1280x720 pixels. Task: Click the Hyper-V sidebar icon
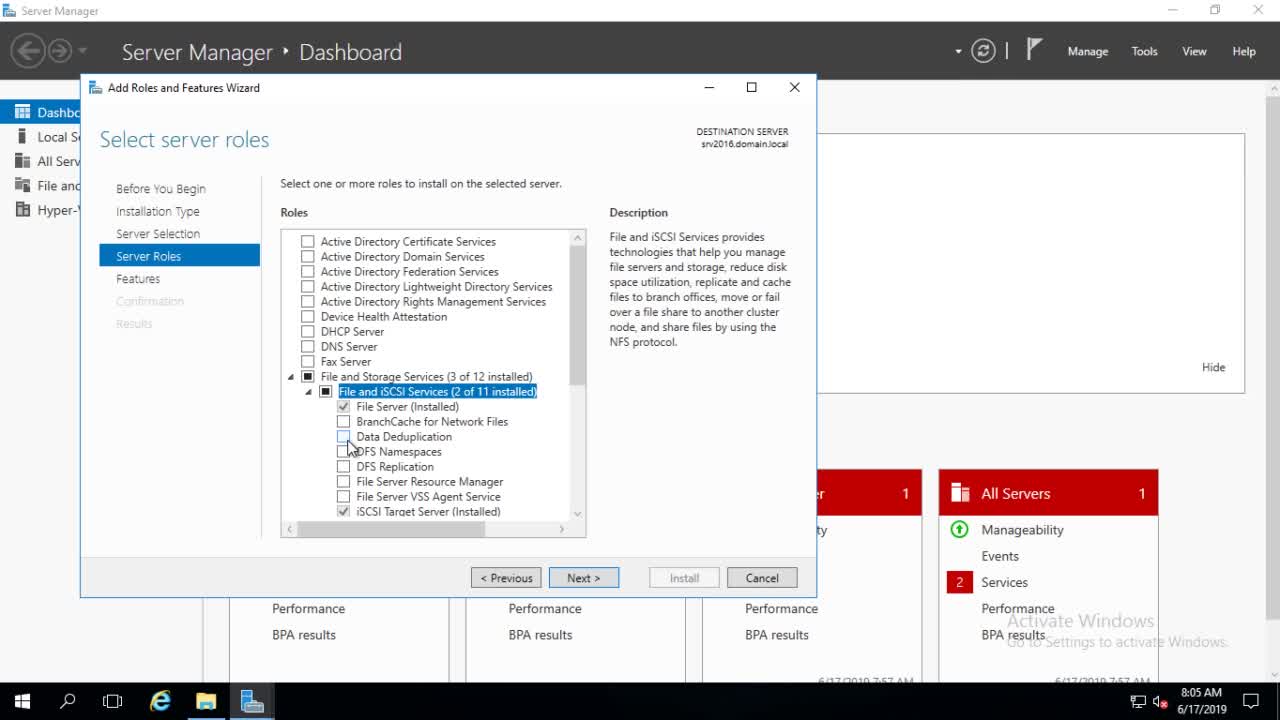click(x=22, y=210)
